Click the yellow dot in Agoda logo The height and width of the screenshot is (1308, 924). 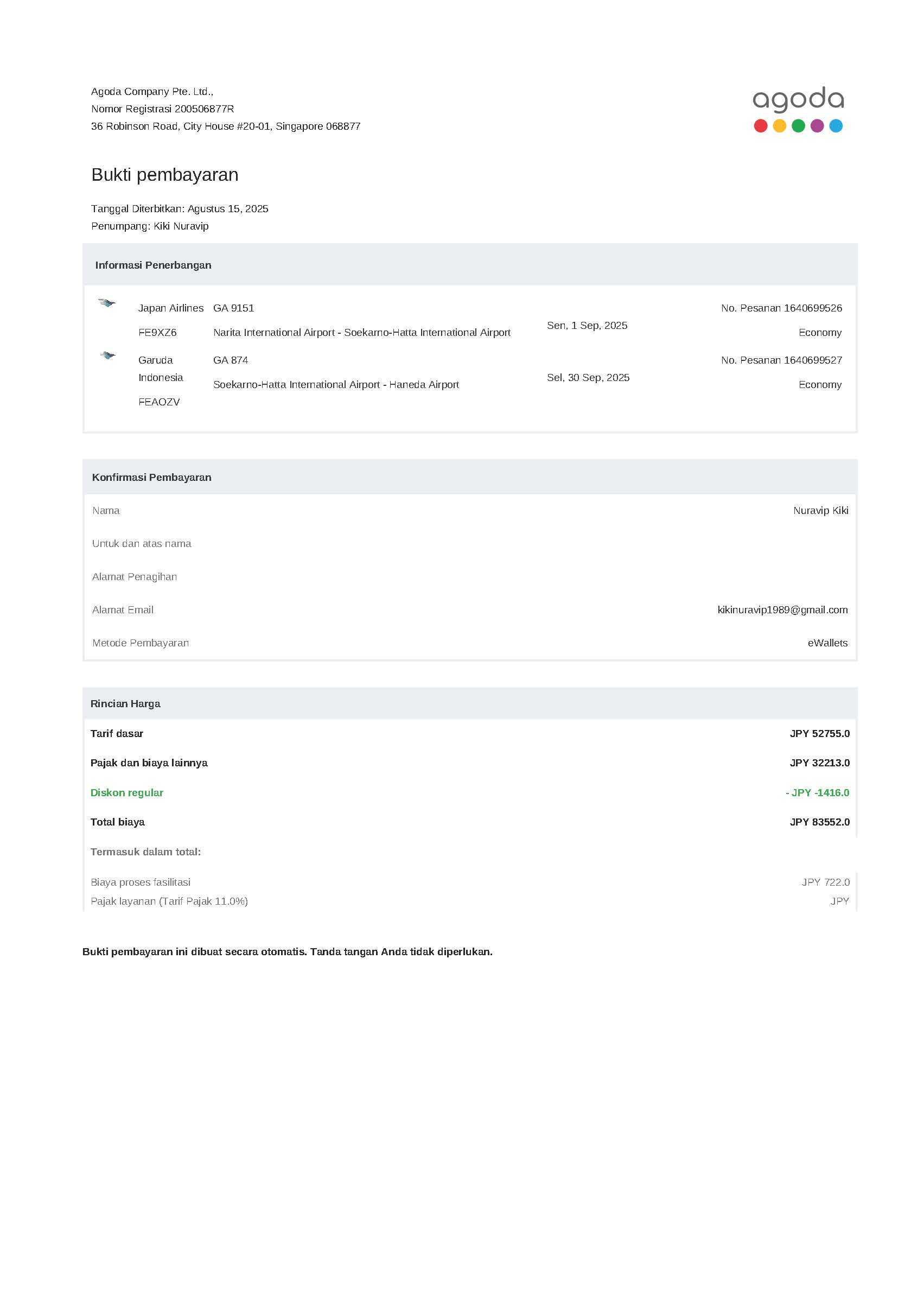[779, 126]
